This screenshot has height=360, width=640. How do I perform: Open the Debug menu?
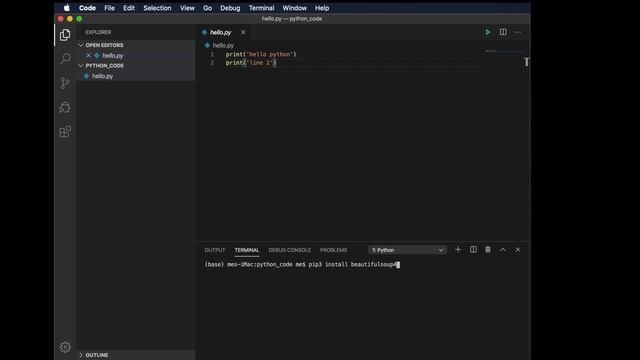tap(230, 8)
